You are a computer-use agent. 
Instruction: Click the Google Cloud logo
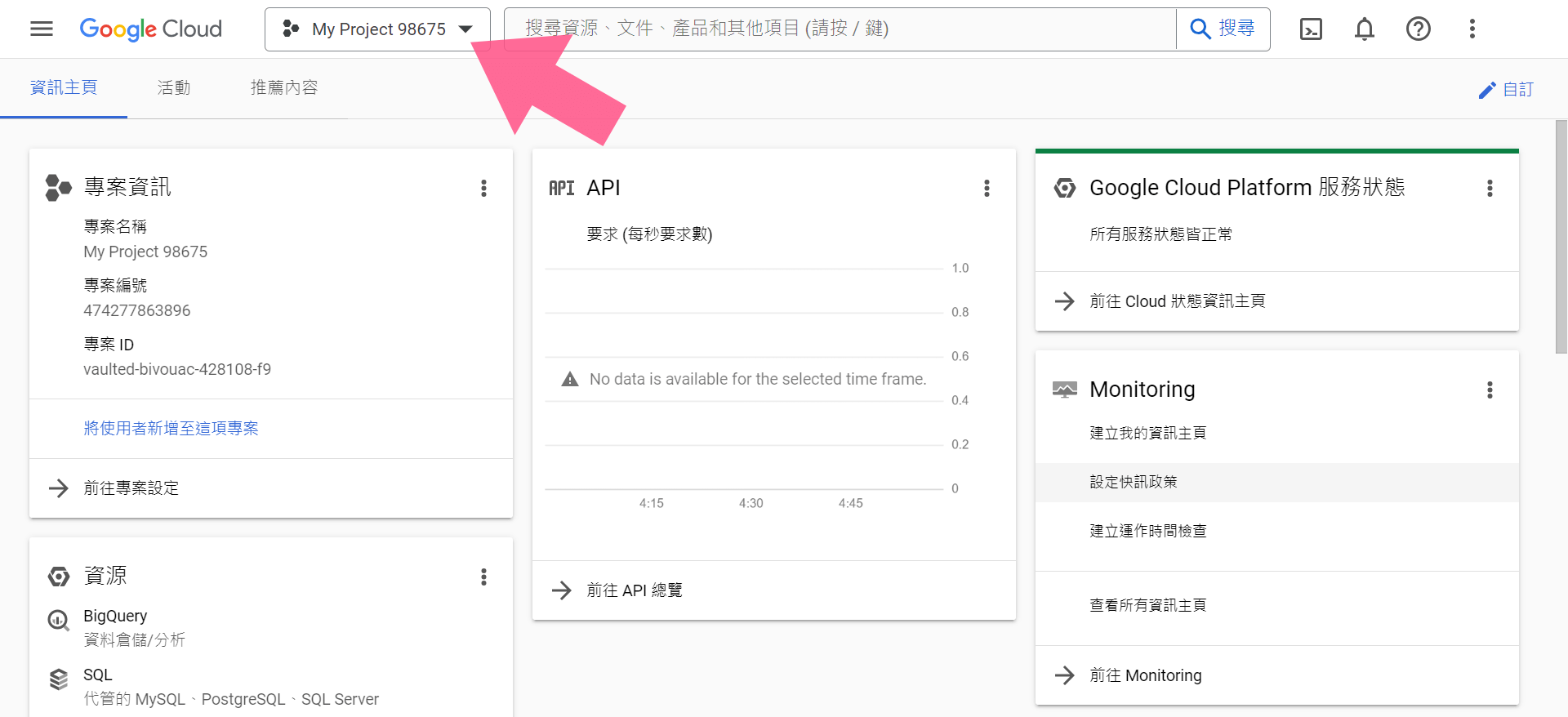coord(151,29)
